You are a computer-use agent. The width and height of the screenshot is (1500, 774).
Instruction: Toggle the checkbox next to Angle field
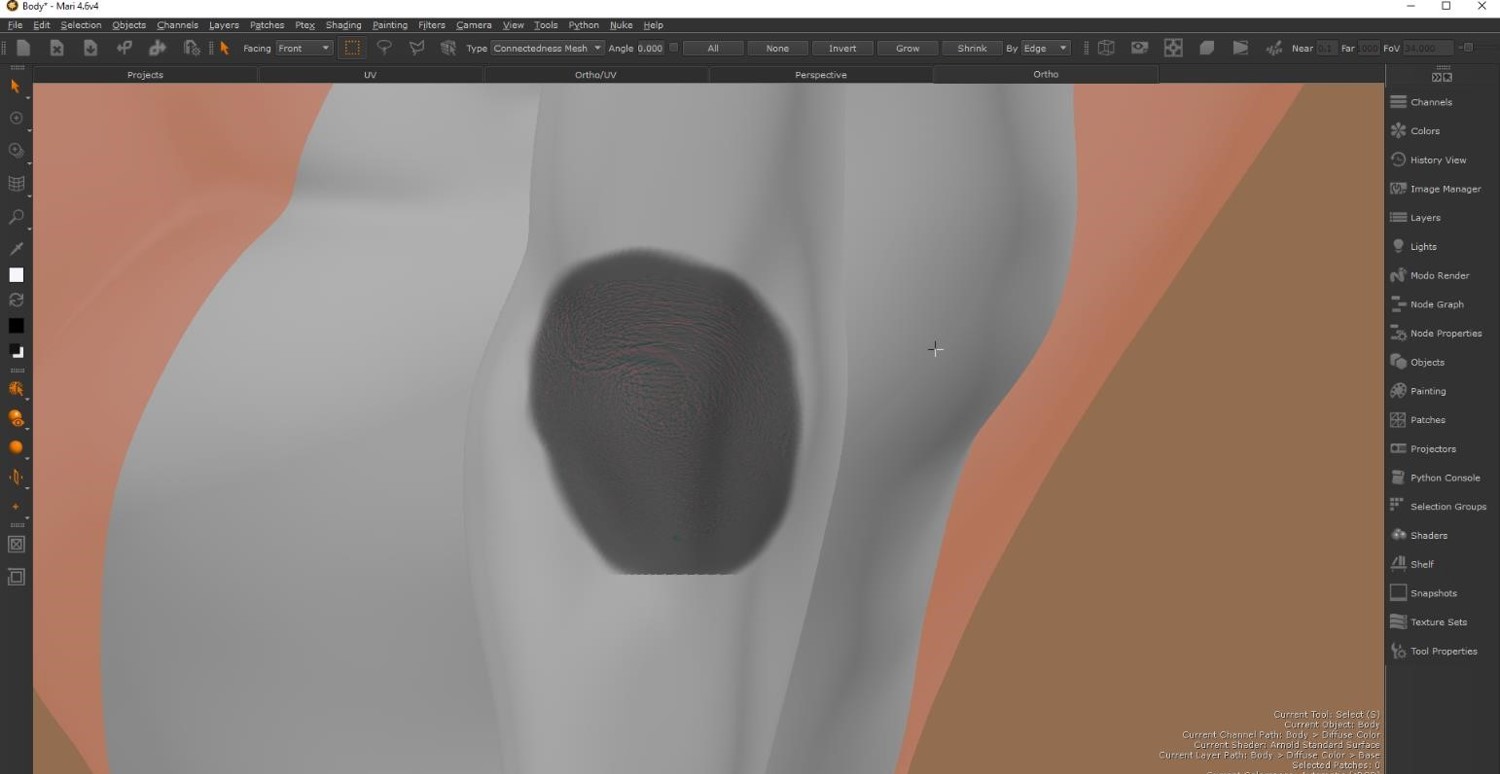673,48
